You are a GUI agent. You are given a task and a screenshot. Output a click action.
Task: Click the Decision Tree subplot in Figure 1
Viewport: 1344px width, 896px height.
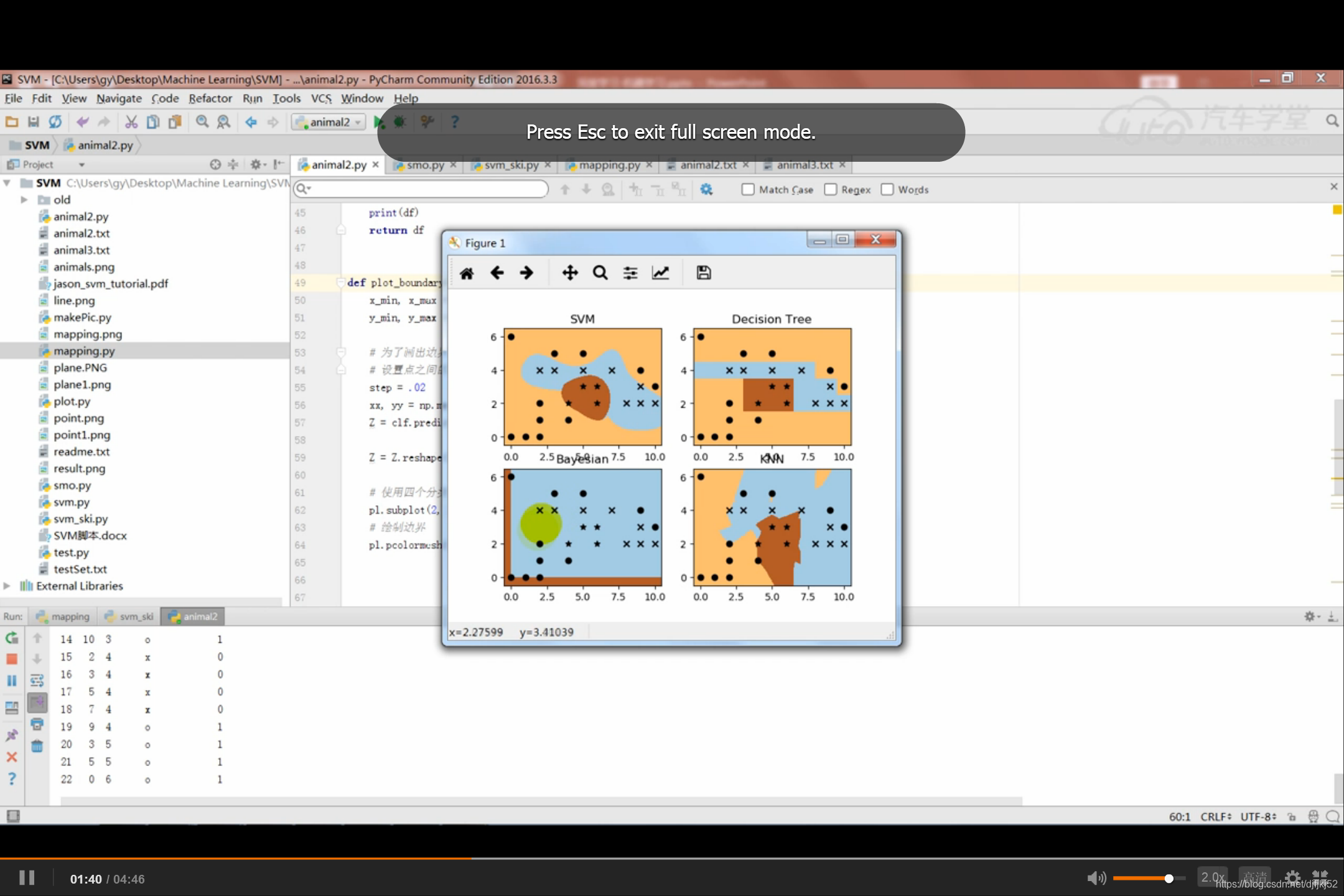pos(772,386)
